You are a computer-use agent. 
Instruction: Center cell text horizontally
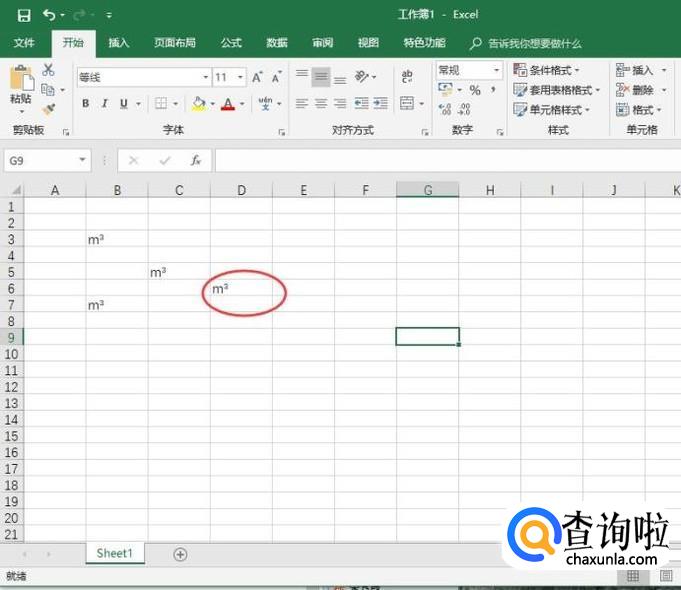[x=321, y=103]
